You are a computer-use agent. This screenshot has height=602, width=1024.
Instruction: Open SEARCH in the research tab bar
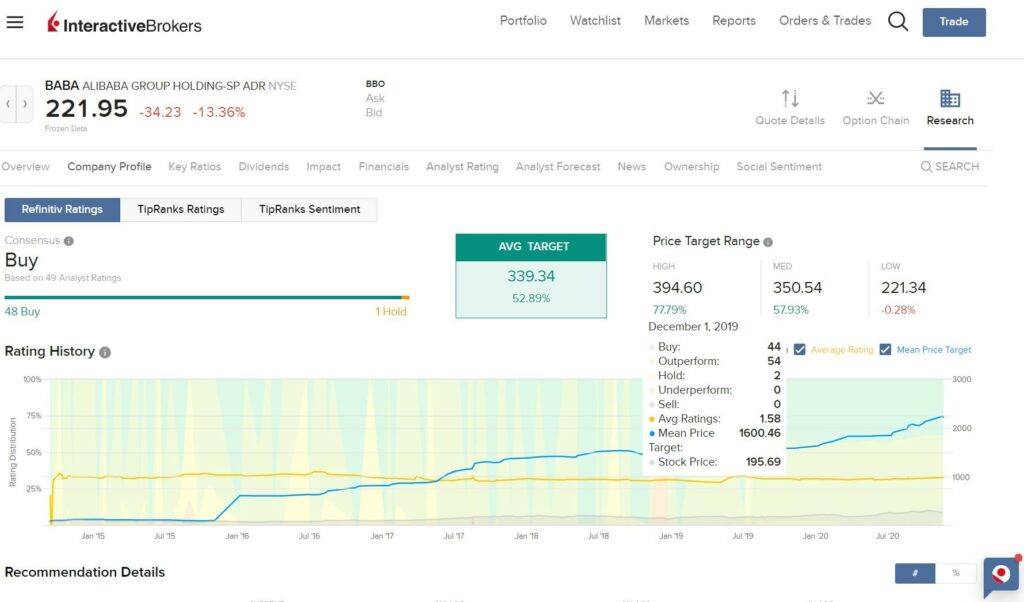(x=948, y=166)
